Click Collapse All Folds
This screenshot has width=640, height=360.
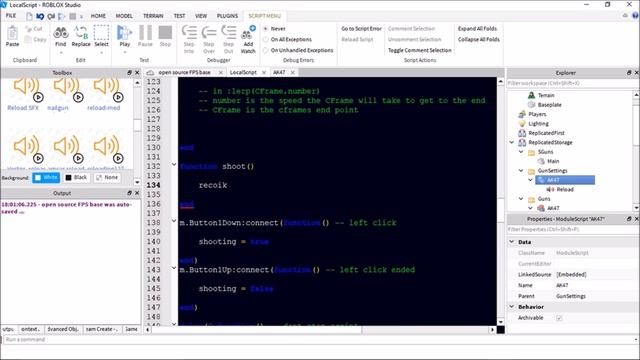click(x=478, y=40)
